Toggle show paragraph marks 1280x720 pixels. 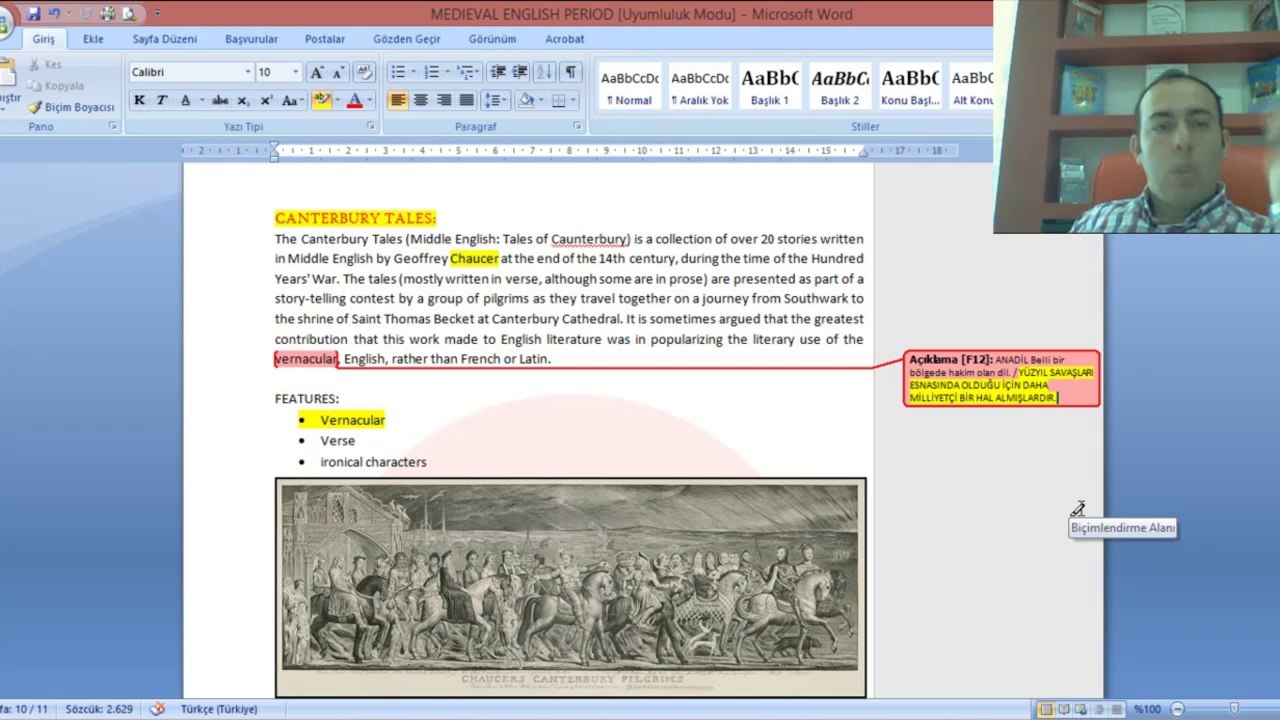[x=570, y=72]
